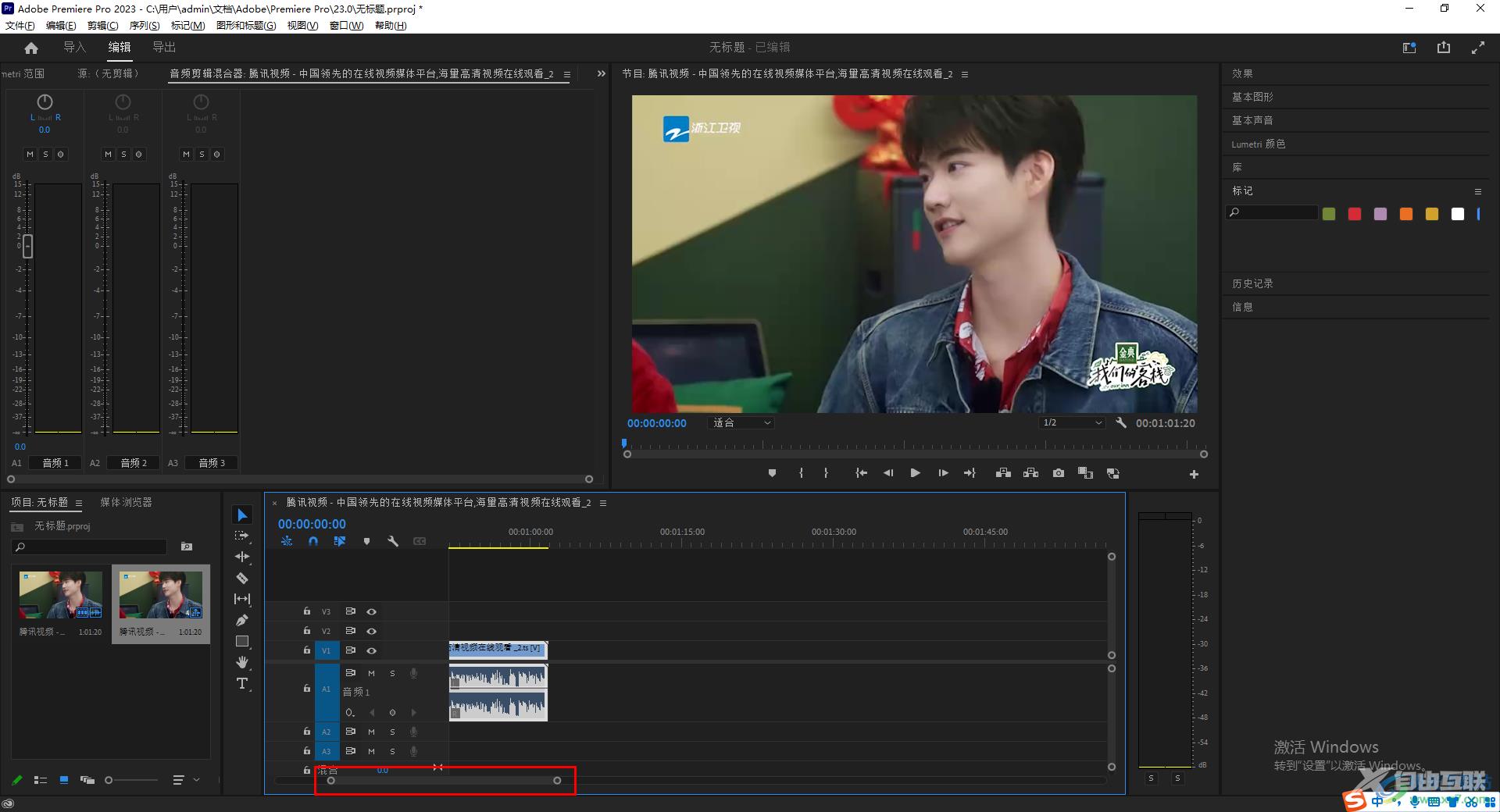Go to the Home screen

(31, 48)
